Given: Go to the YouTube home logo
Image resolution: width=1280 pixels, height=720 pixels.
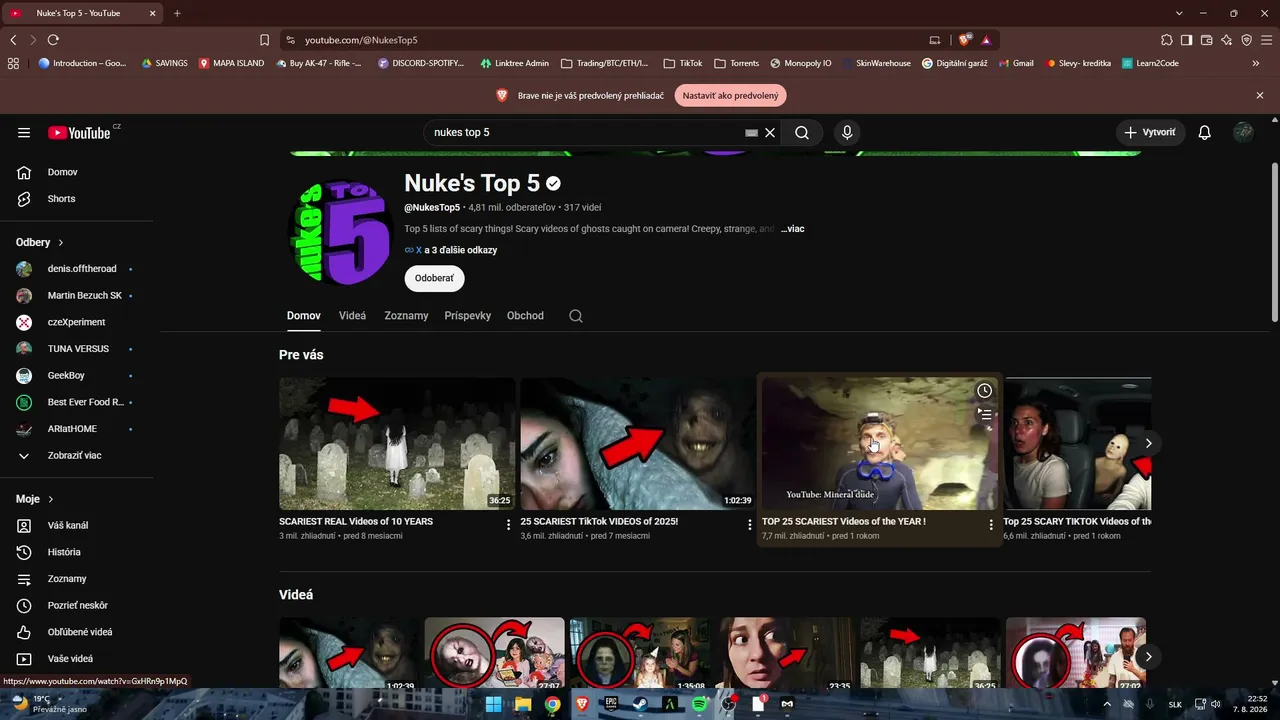Looking at the screenshot, I should coord(80,132).
